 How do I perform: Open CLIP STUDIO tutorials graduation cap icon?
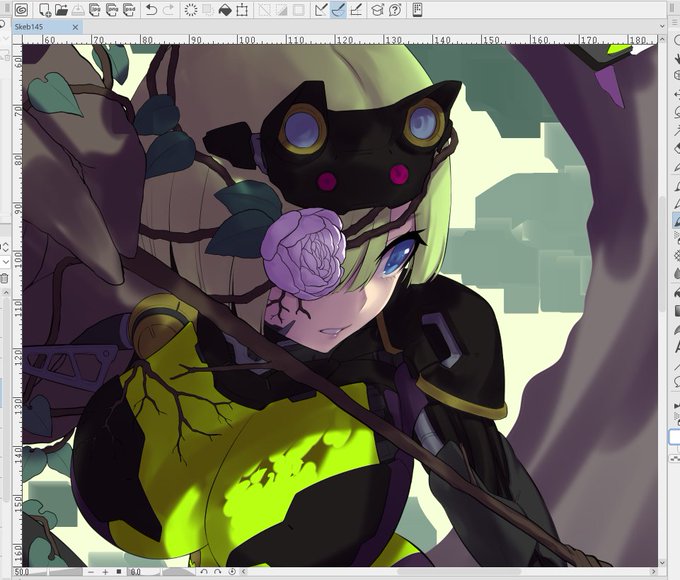point(378,10)
